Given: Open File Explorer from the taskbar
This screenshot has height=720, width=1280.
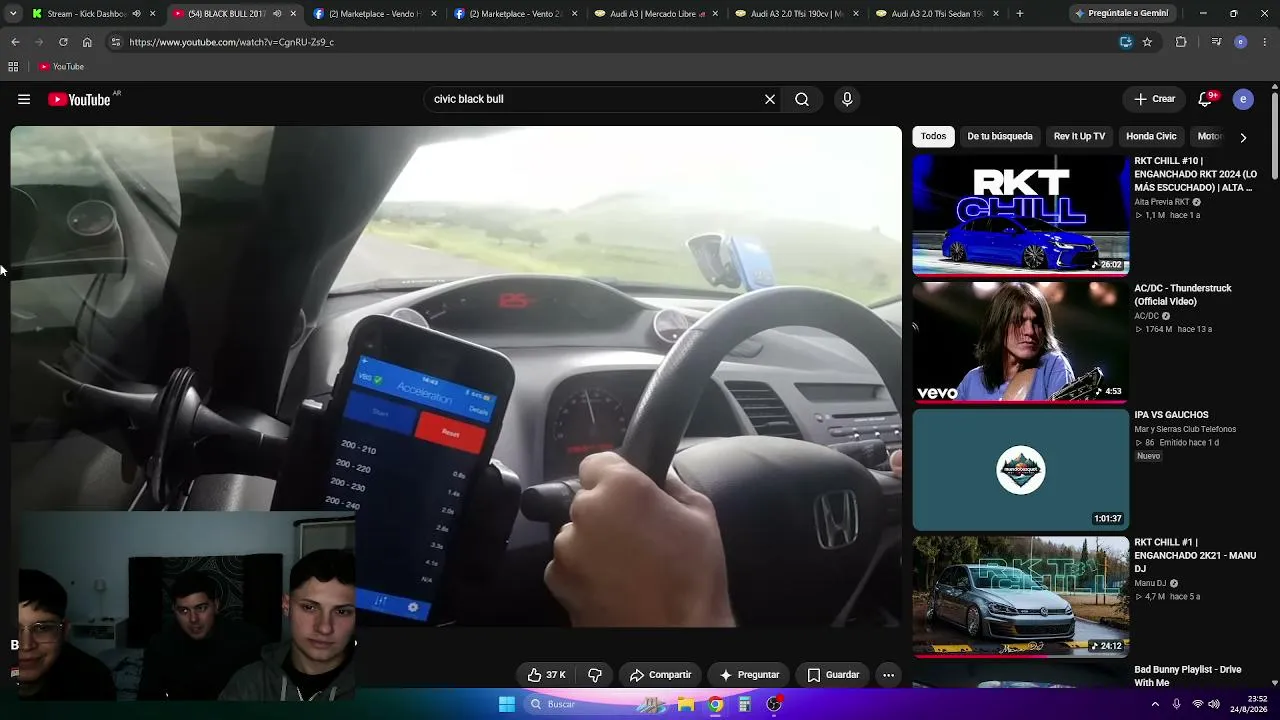Looking at the screenshot, I should click(686, 704).
